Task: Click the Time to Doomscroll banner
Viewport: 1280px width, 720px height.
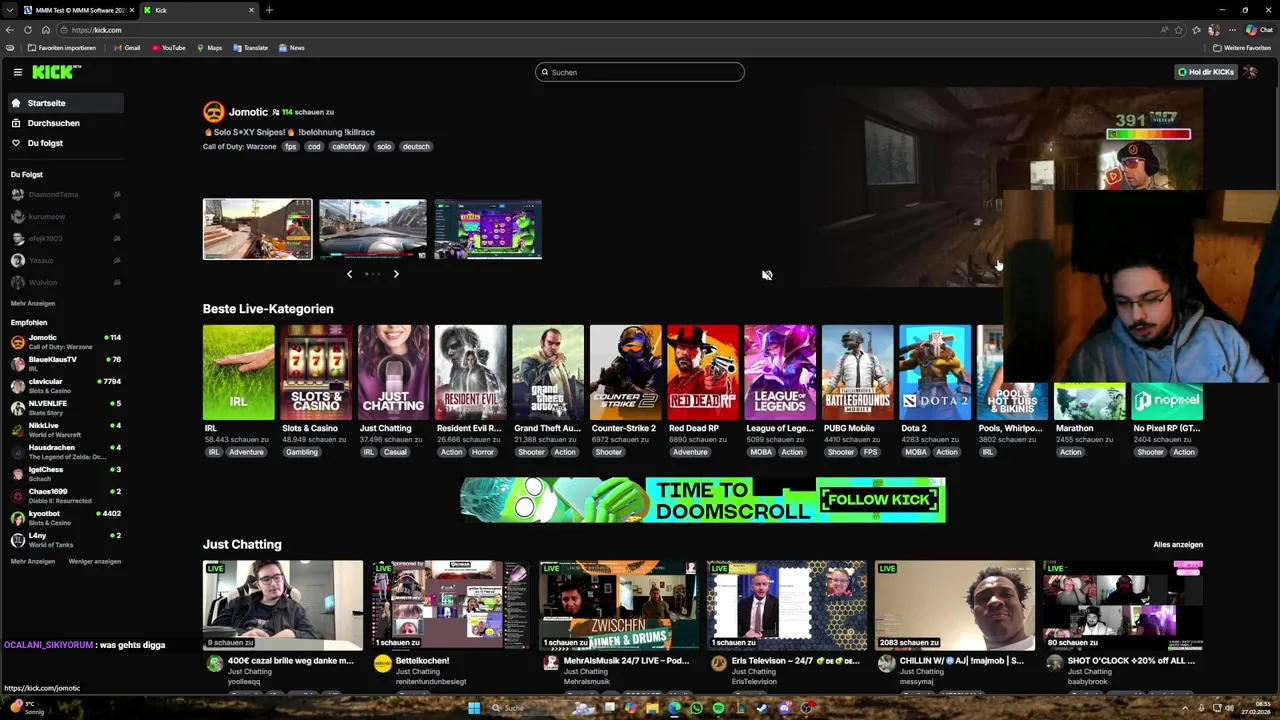Action: pos(703,500)
